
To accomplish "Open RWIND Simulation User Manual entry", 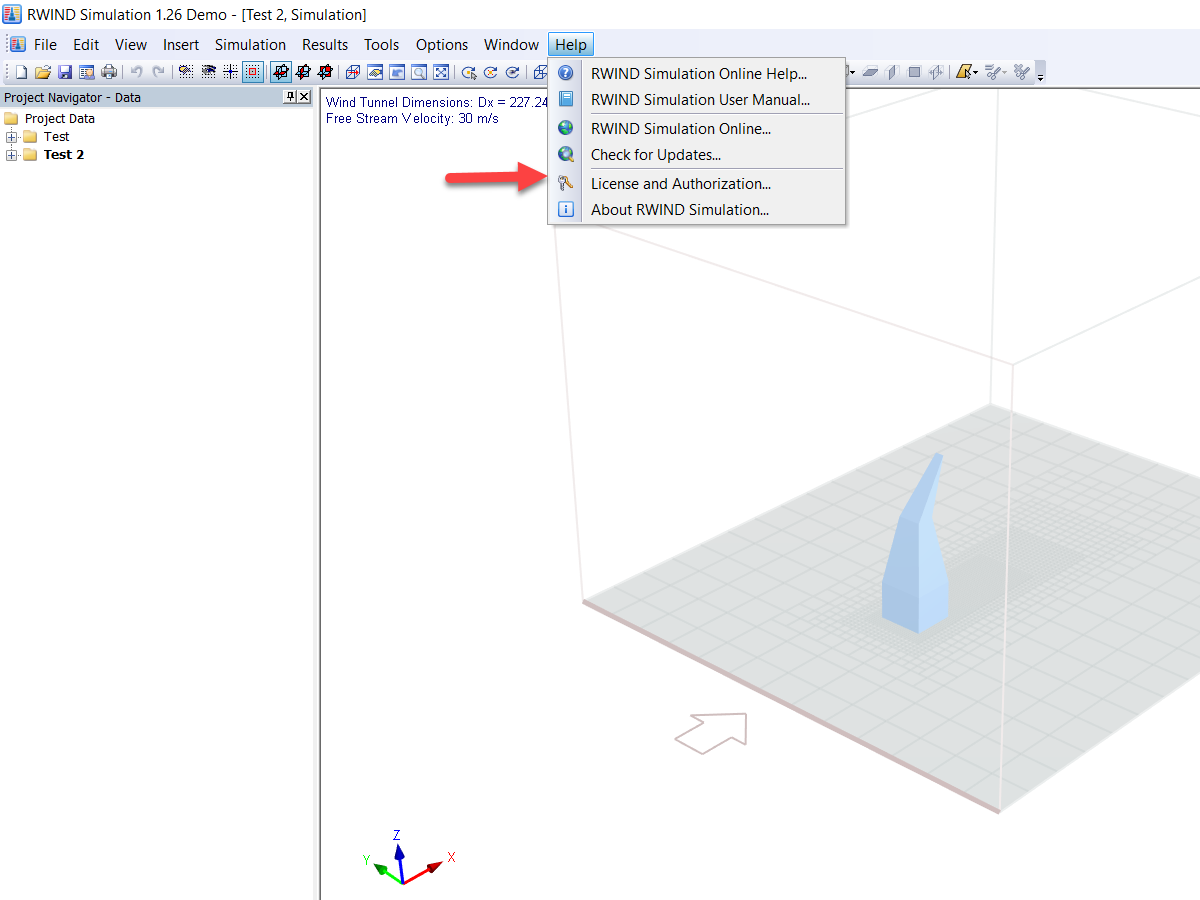I will click(x=697, y=99).
